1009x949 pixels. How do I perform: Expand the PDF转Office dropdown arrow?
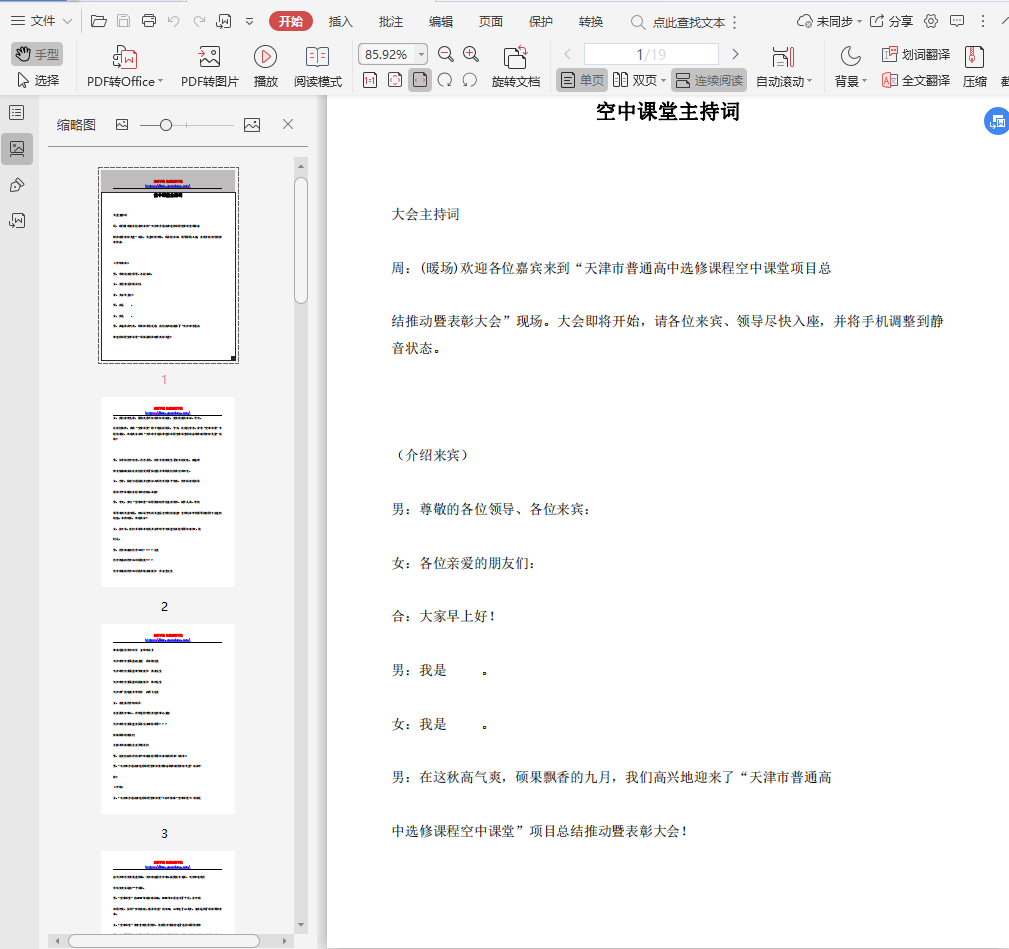(x=161, y=81)
